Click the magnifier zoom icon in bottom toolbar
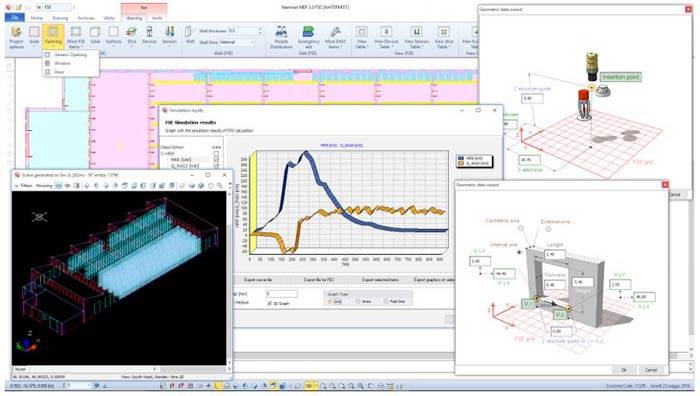The width and height of the screenshot is (700, 396). (x=323, y=386)
